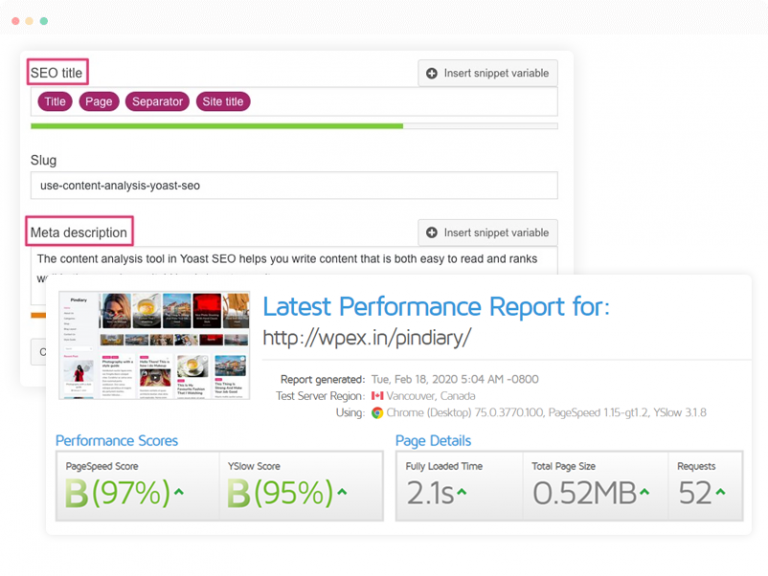
Task: Click the Vancouver, Canada server region text
Action: click(431, 396)
